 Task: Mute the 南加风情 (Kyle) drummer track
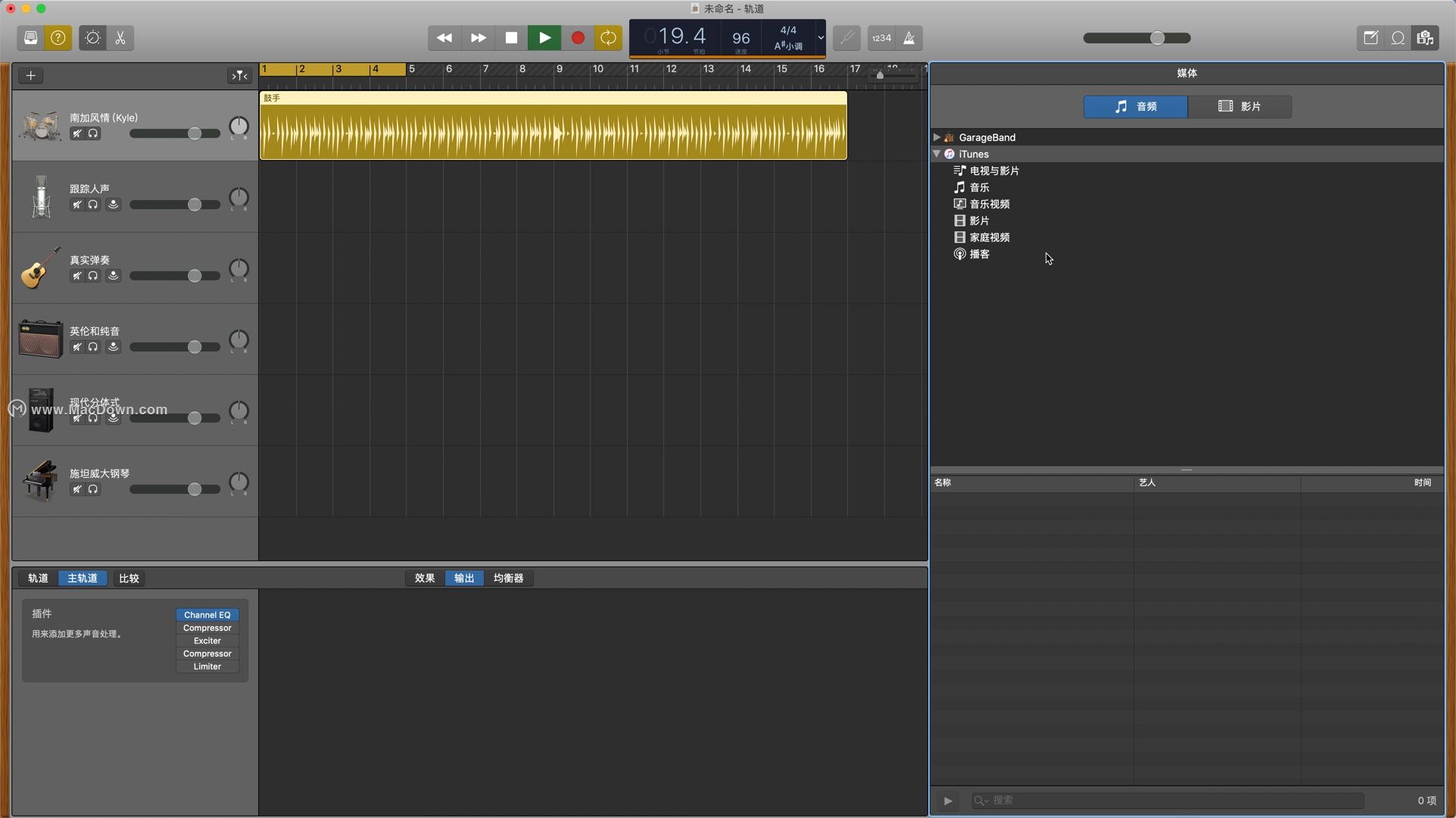(76, 133)
